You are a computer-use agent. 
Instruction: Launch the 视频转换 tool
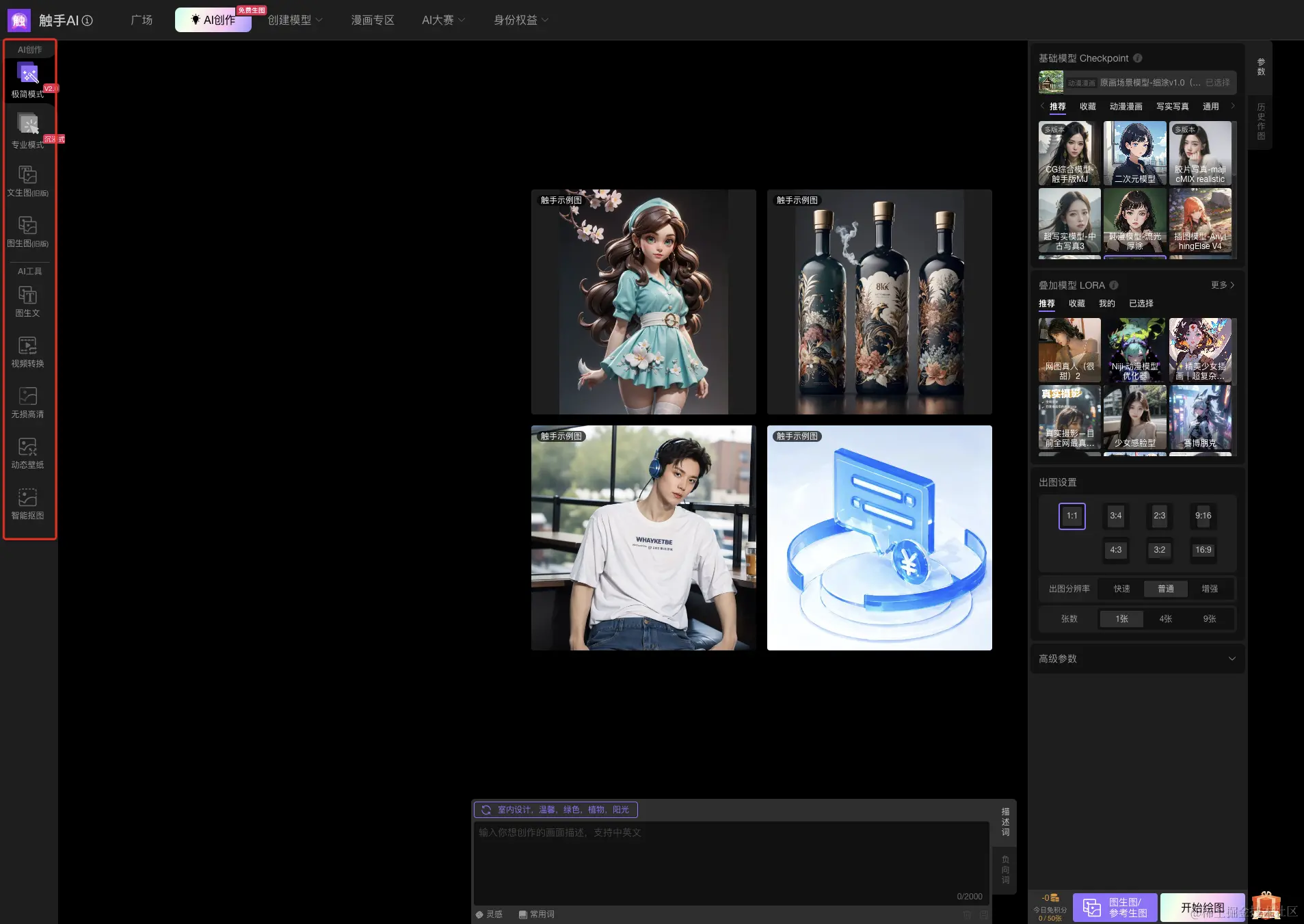point(27,347)
